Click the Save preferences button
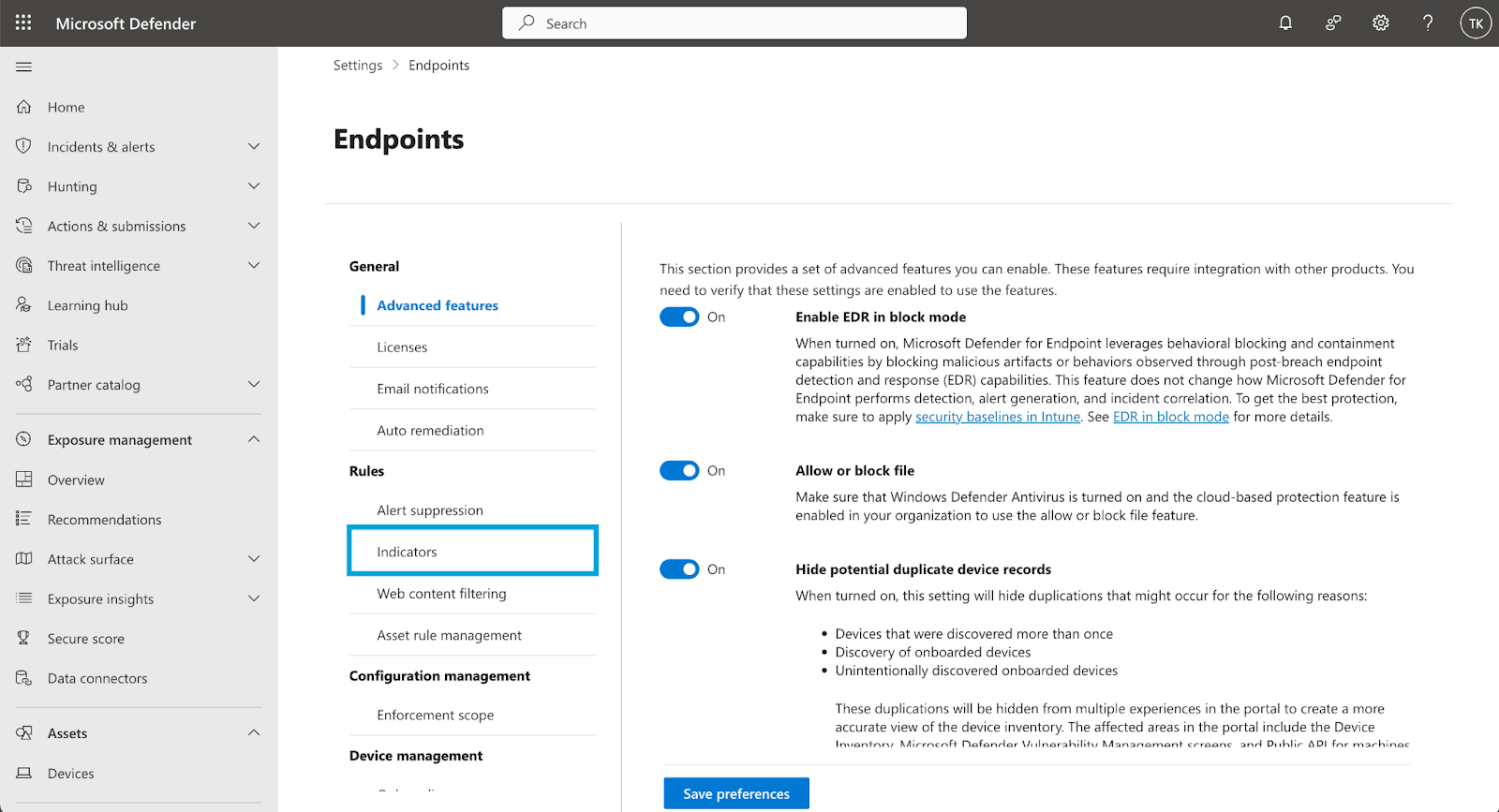The image size is (1499, 812). click(736, 793)
